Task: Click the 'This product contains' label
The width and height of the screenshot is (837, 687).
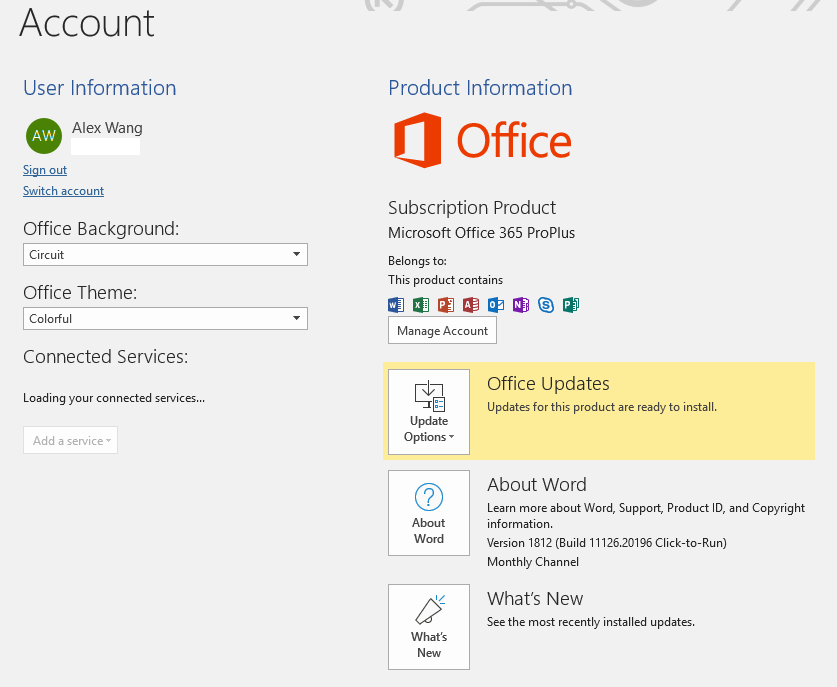Action: click(x=445, y=280)
